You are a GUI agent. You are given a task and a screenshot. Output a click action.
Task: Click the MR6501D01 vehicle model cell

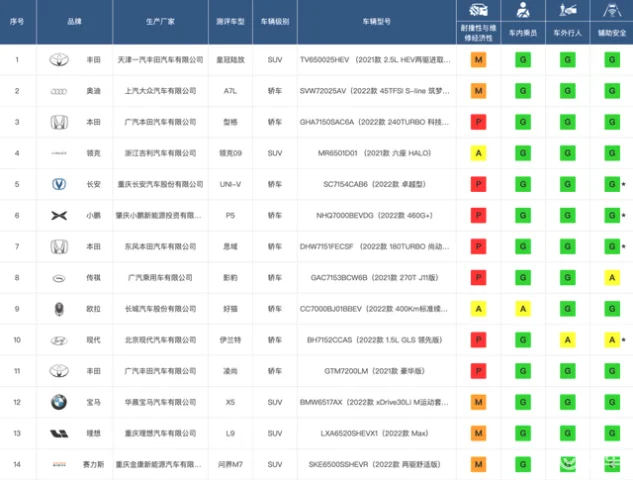point(375,153)
